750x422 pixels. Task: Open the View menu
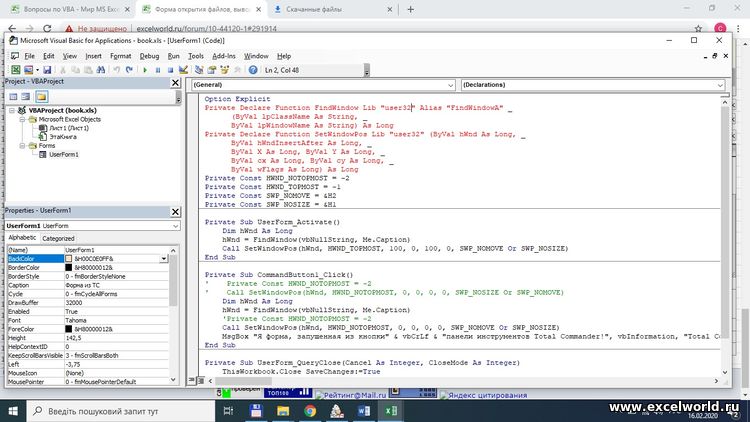[70, 56]
